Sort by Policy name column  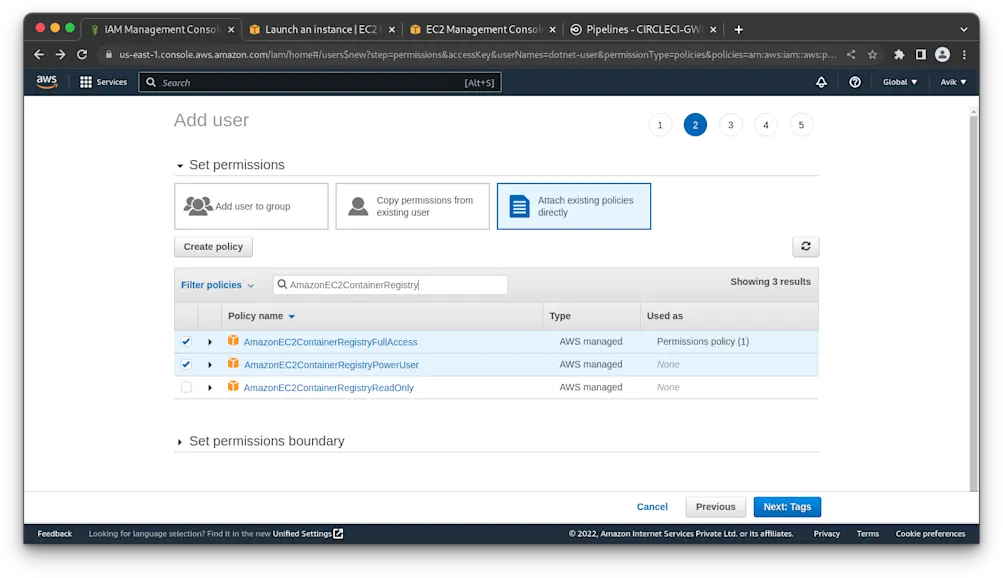[262, 316]
